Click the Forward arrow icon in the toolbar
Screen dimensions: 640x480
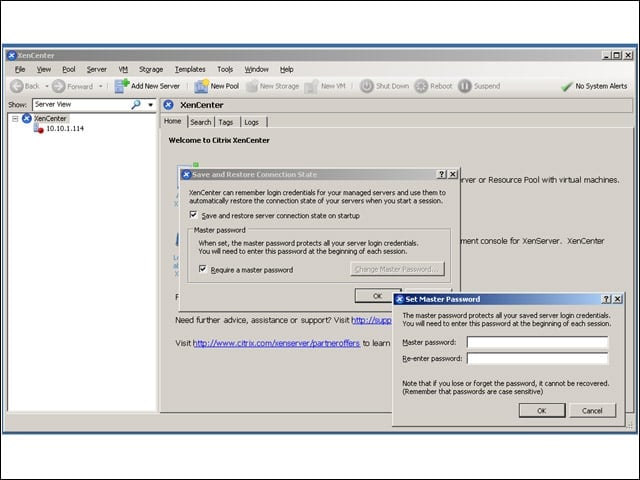click(59, 86)
